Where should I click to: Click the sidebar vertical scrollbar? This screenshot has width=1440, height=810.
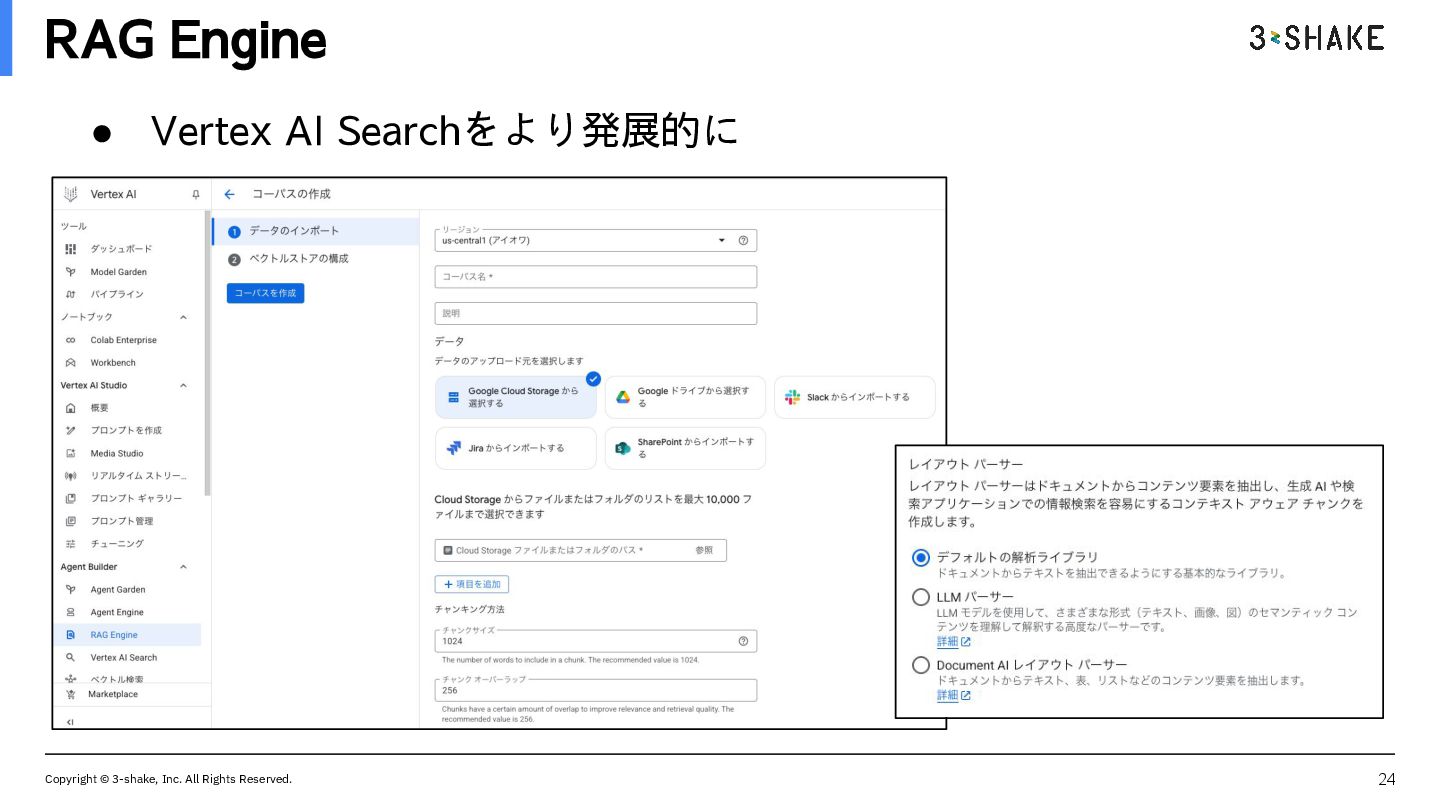pos(207,353)
